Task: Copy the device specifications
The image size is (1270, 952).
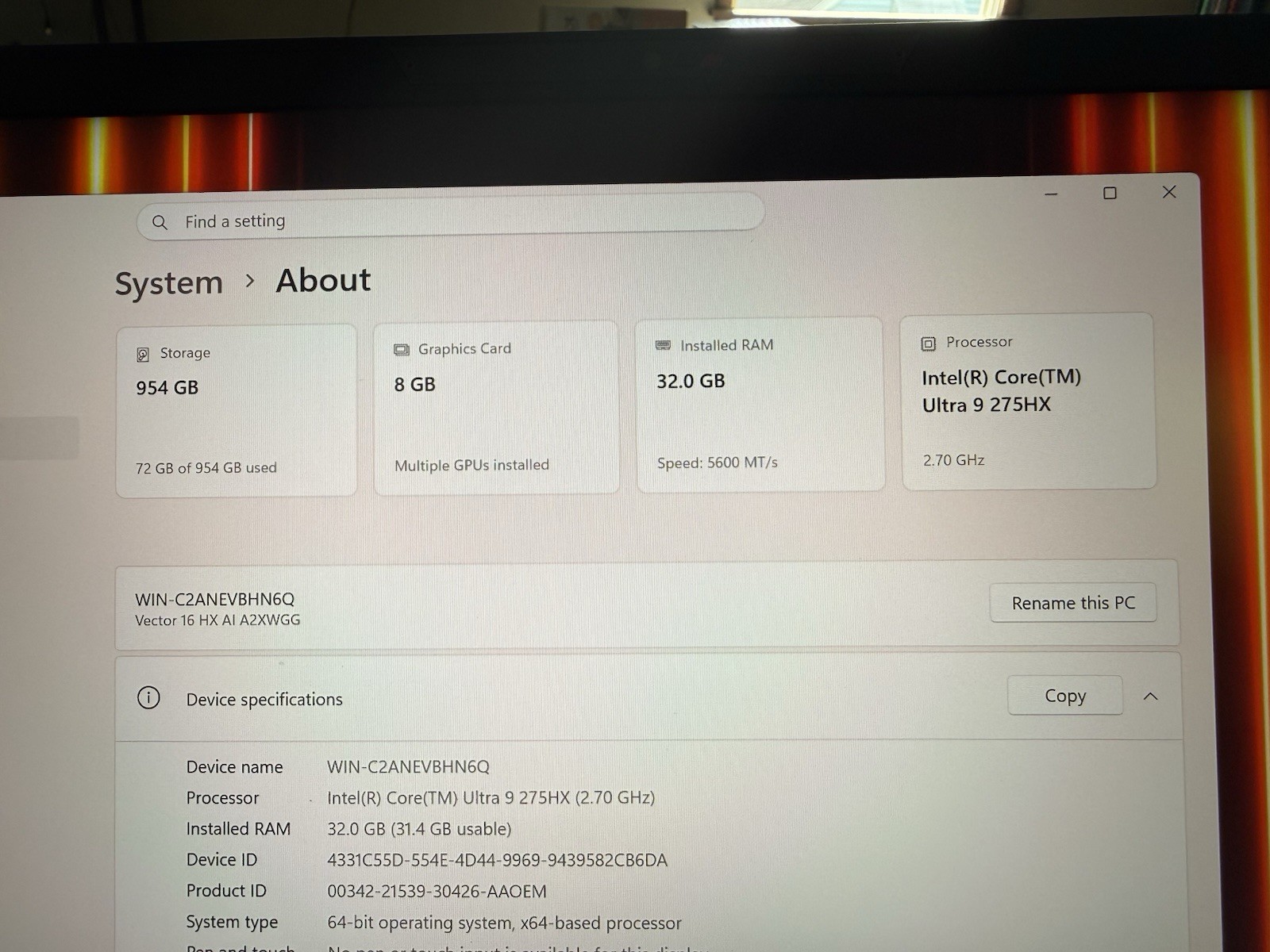Action: 1065,696
